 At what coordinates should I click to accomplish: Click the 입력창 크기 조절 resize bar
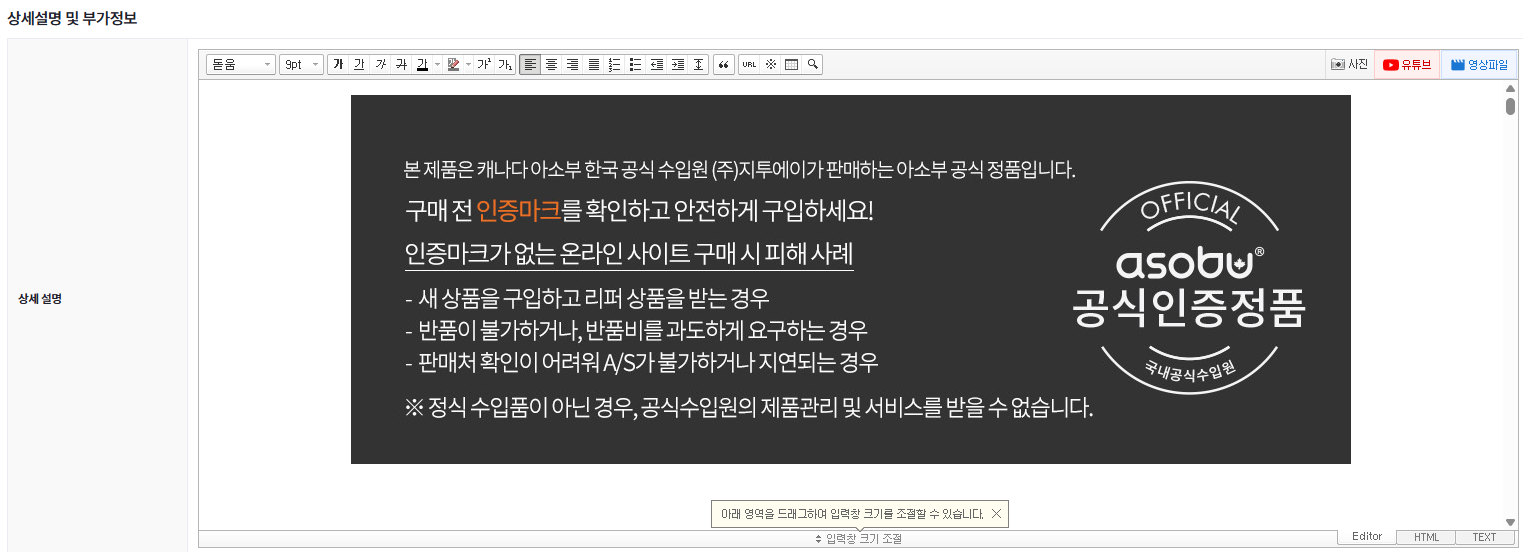[858, 539]
